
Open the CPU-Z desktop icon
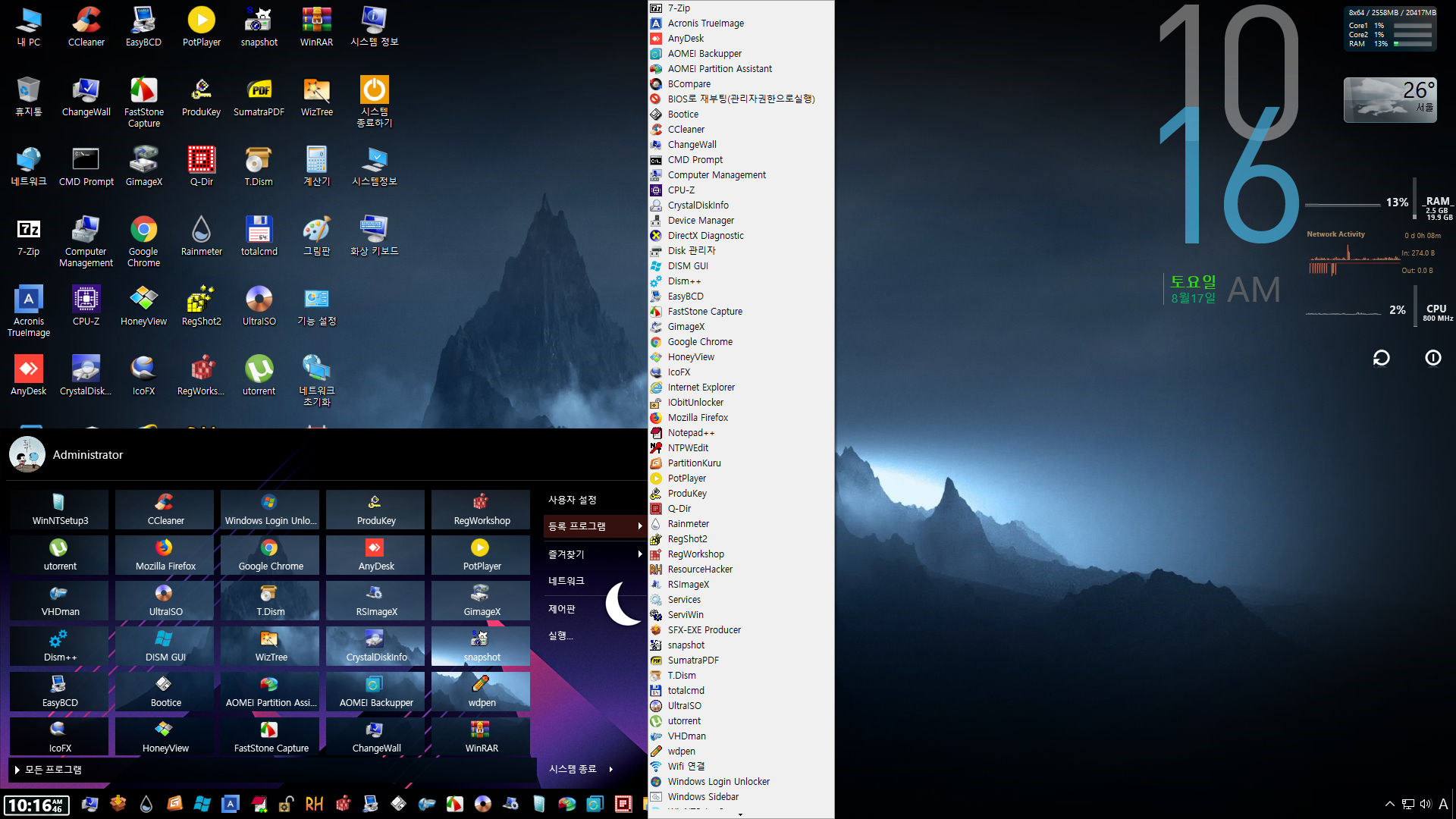click(x=86, y=306)
